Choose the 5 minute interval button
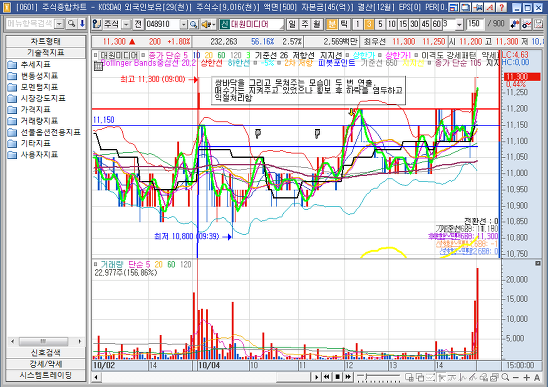The width and height of the screenshot is (548, 387). coord(380,24)
